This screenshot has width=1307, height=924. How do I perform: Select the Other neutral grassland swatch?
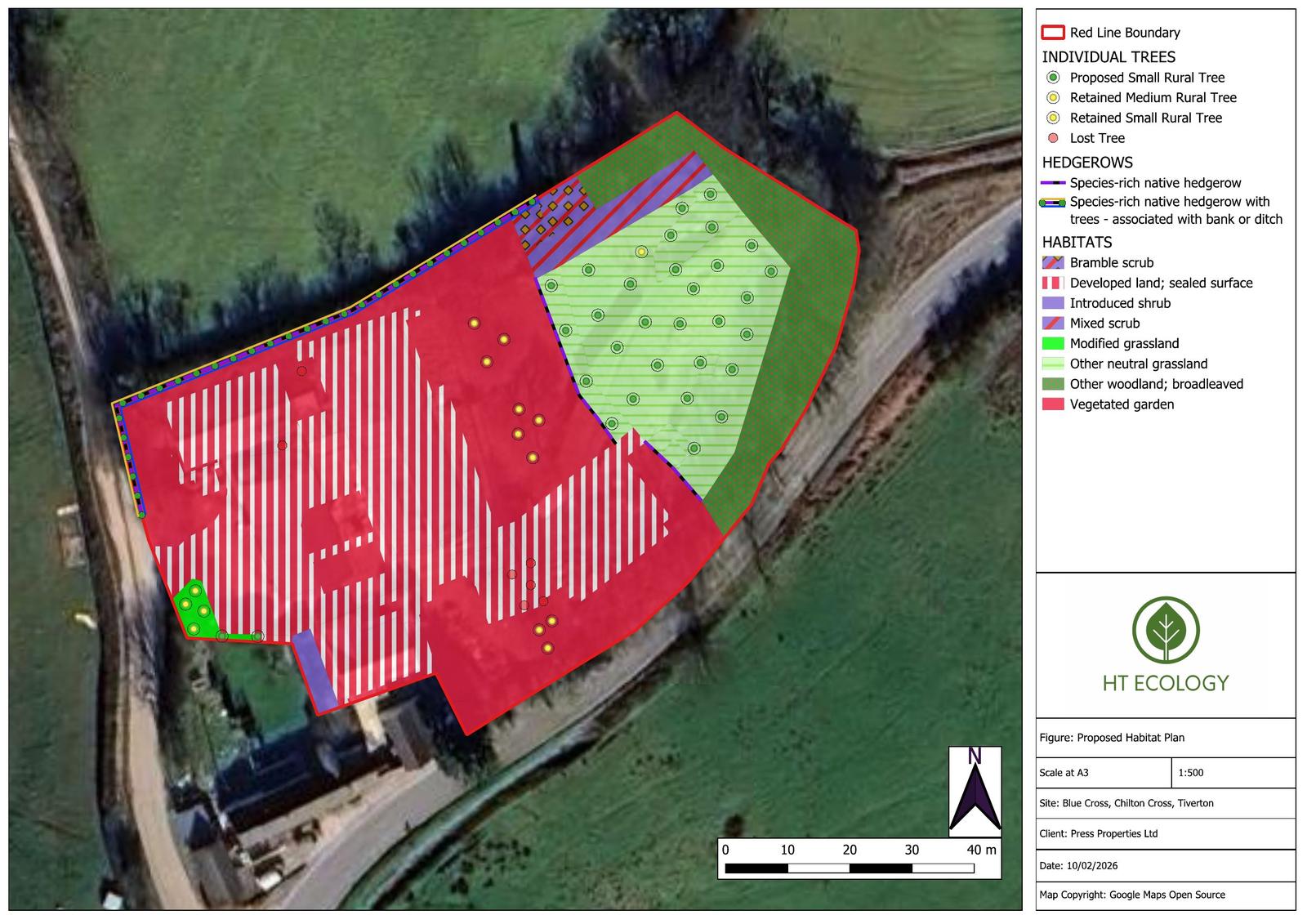click(1053, 364)
